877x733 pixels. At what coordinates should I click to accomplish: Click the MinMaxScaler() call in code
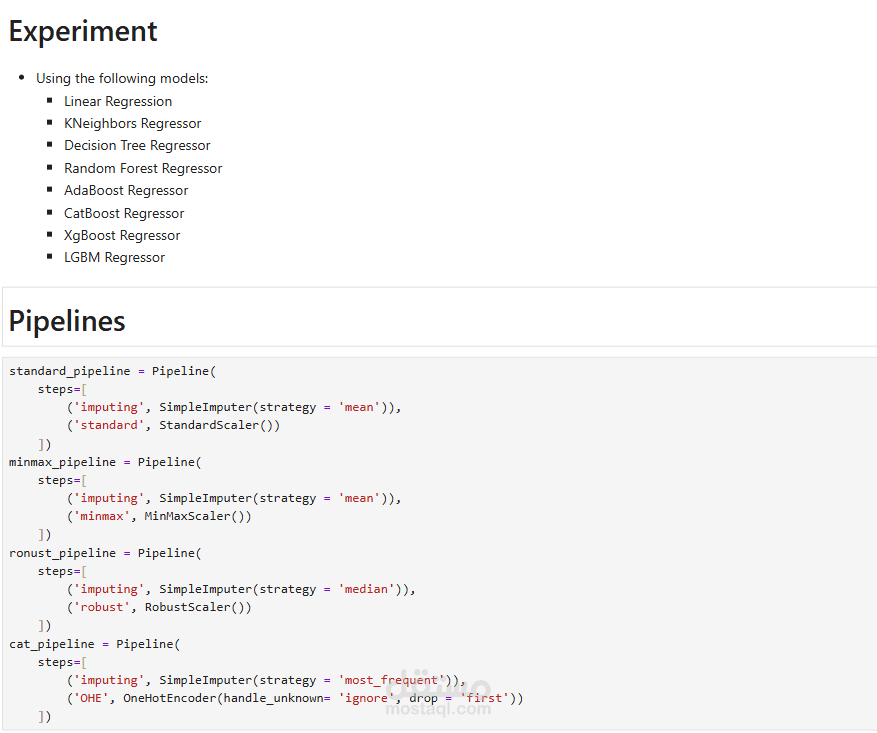point(198,516)
